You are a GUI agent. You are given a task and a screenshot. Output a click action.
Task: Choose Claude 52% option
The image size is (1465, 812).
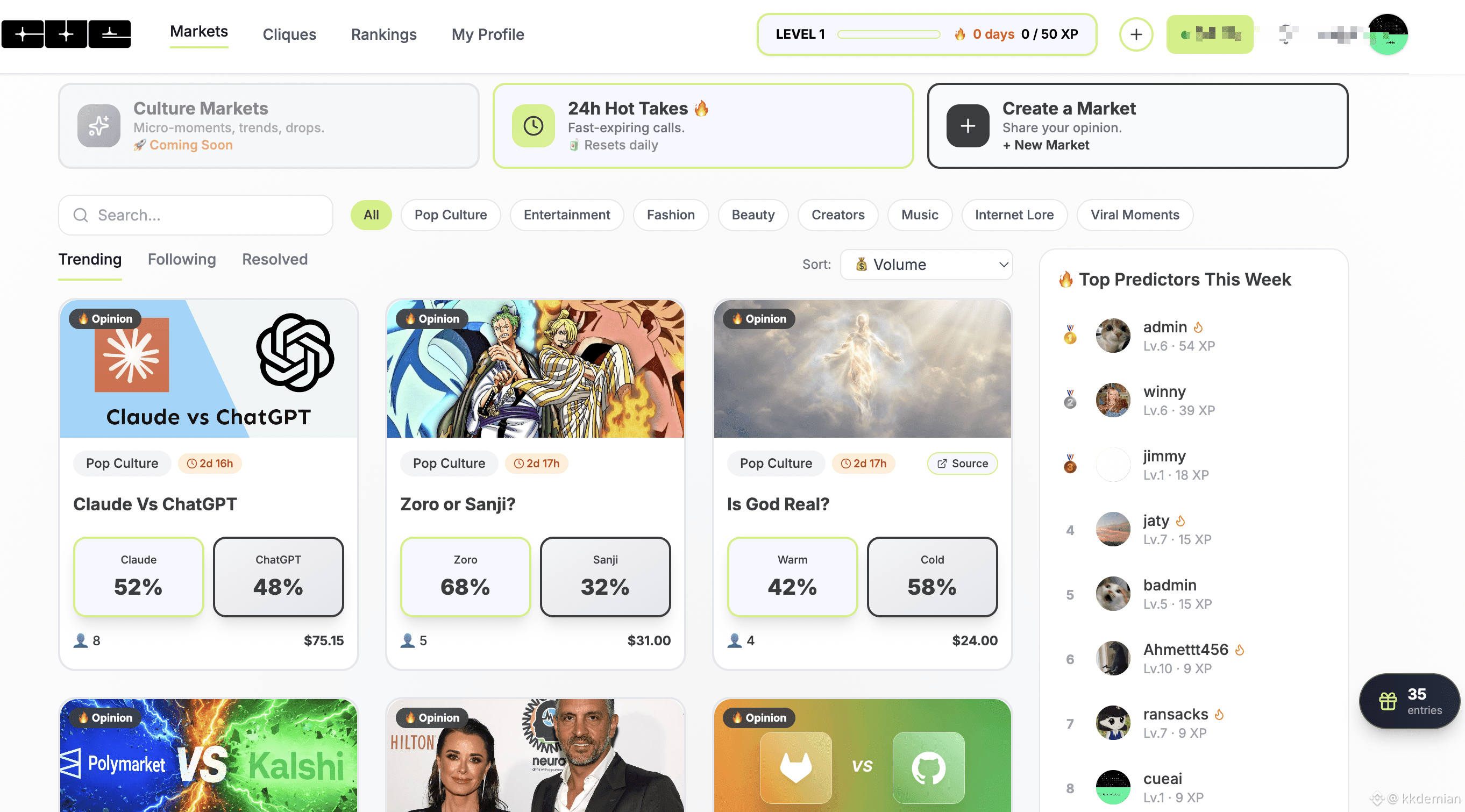(x=138, y=576)
